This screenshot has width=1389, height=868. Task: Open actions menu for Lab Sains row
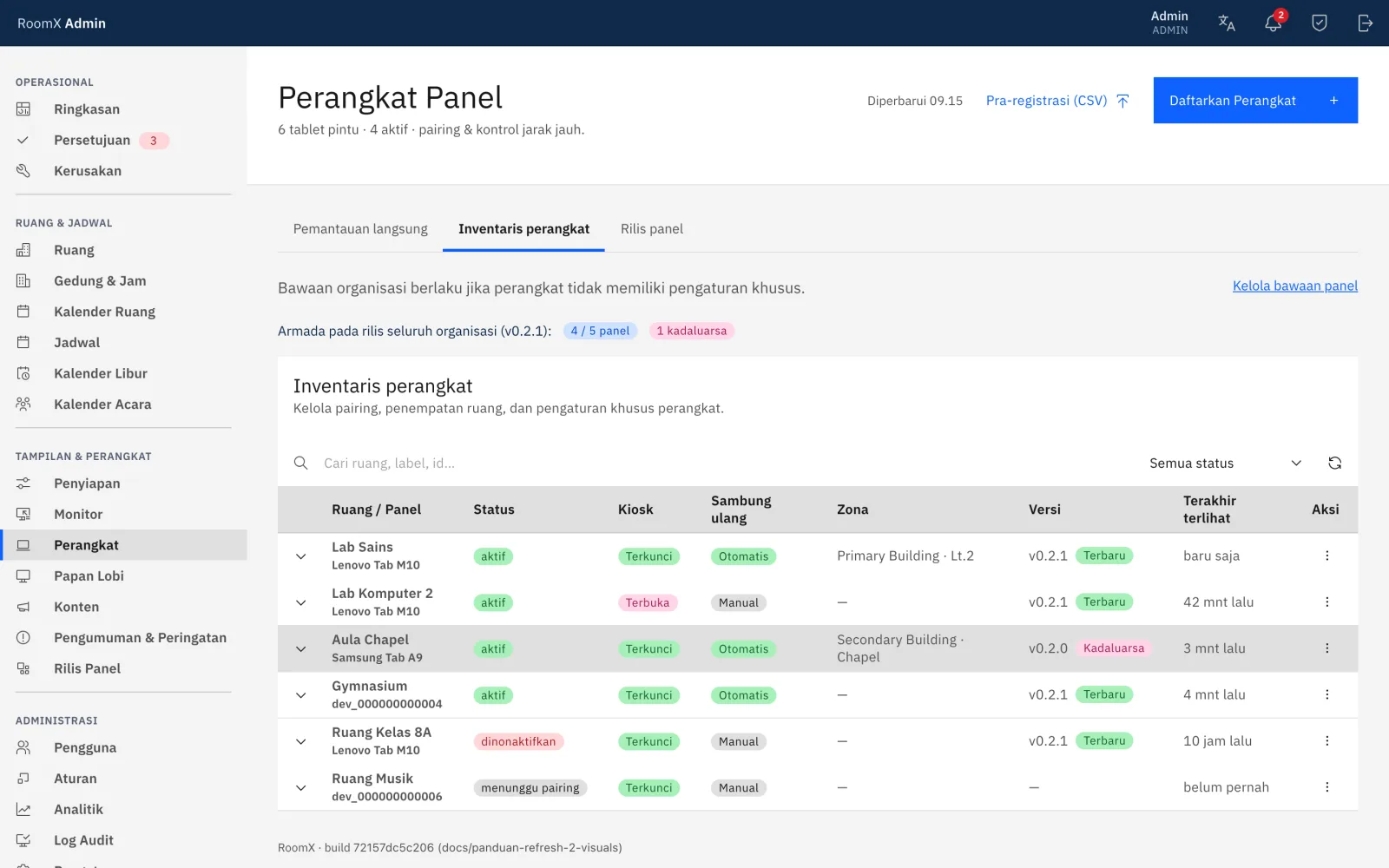[x=1327, y=556]
